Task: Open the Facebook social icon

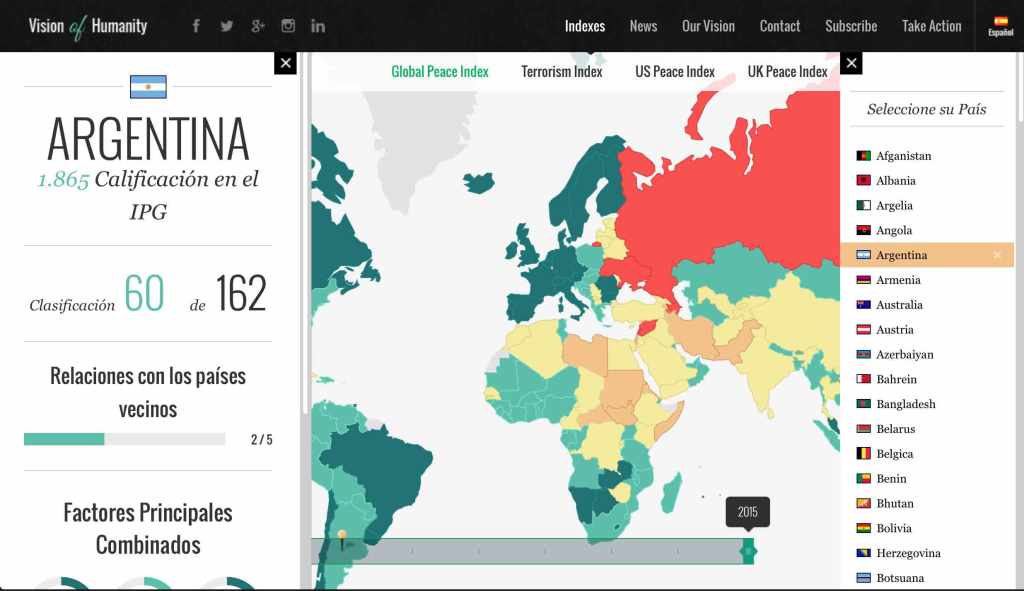Action: pyautogui.click(x=196, y=26)
